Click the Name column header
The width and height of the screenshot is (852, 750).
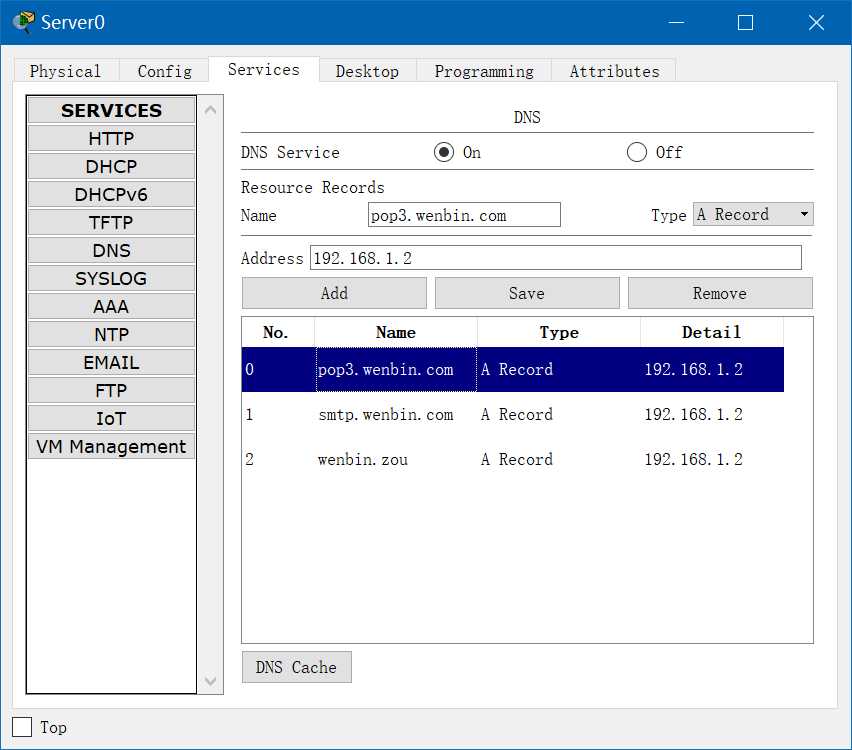tap(396, 332)
